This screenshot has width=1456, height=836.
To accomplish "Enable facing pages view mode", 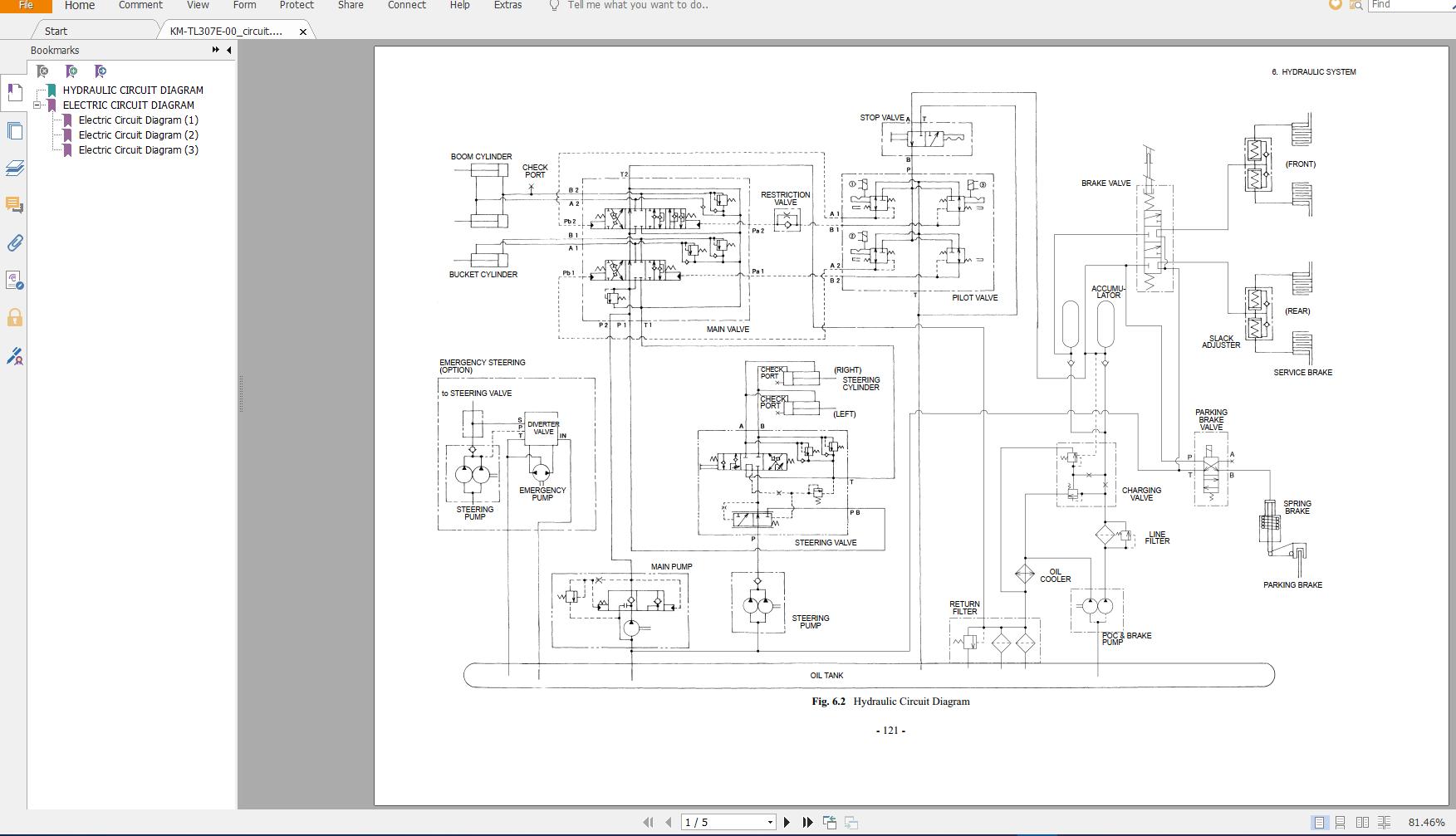I will pyautogui.click(x=1362, y=823).
